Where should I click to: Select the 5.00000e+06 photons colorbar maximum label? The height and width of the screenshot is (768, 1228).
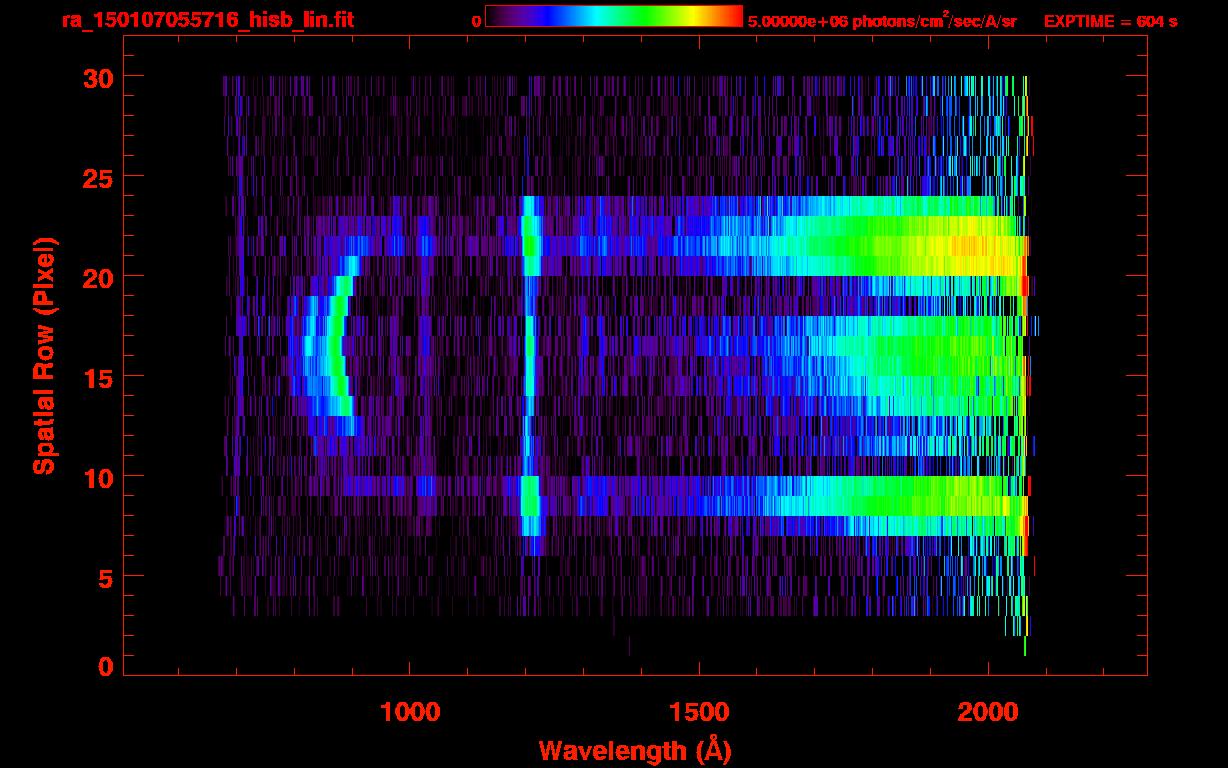tap(881, 21)
